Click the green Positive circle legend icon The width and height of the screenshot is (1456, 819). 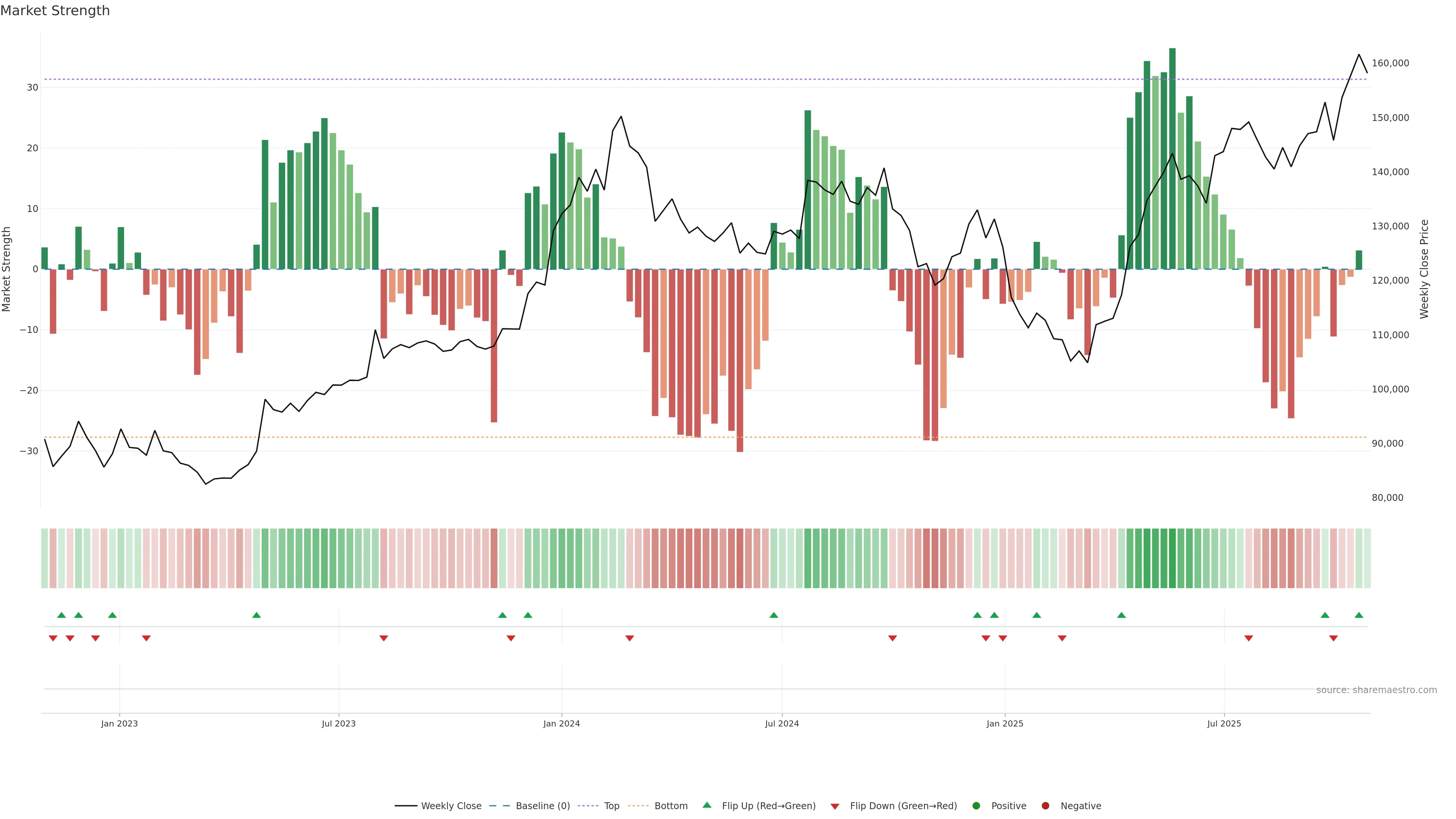click(x=976, y=806)
